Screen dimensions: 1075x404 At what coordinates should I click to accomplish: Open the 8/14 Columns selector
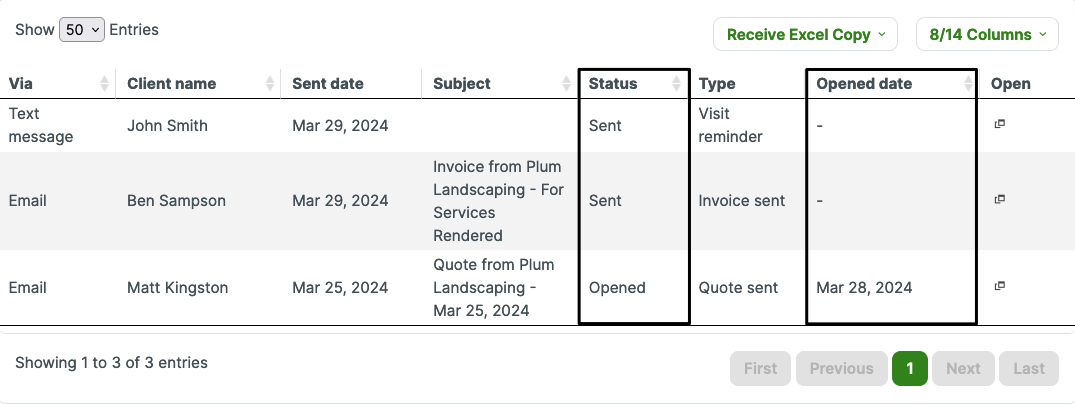[x=987, y=34]
